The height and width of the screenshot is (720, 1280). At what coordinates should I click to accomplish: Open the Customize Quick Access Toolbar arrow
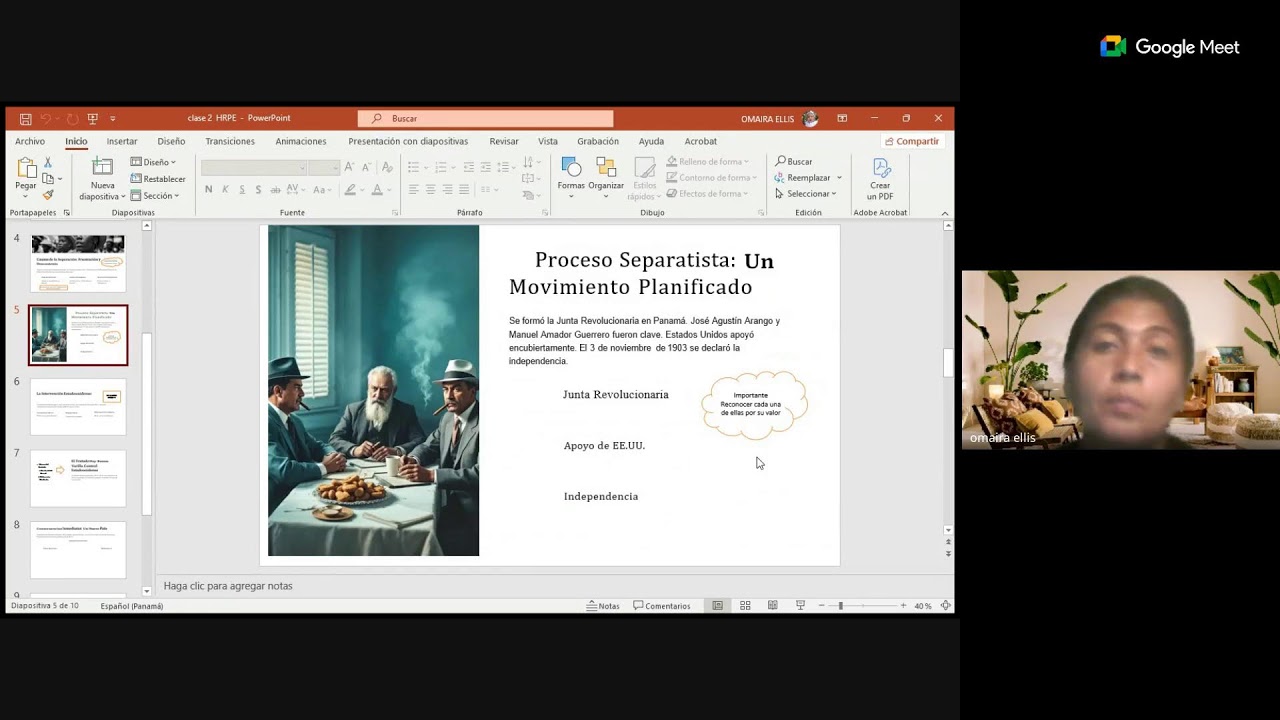coord(112,118)
